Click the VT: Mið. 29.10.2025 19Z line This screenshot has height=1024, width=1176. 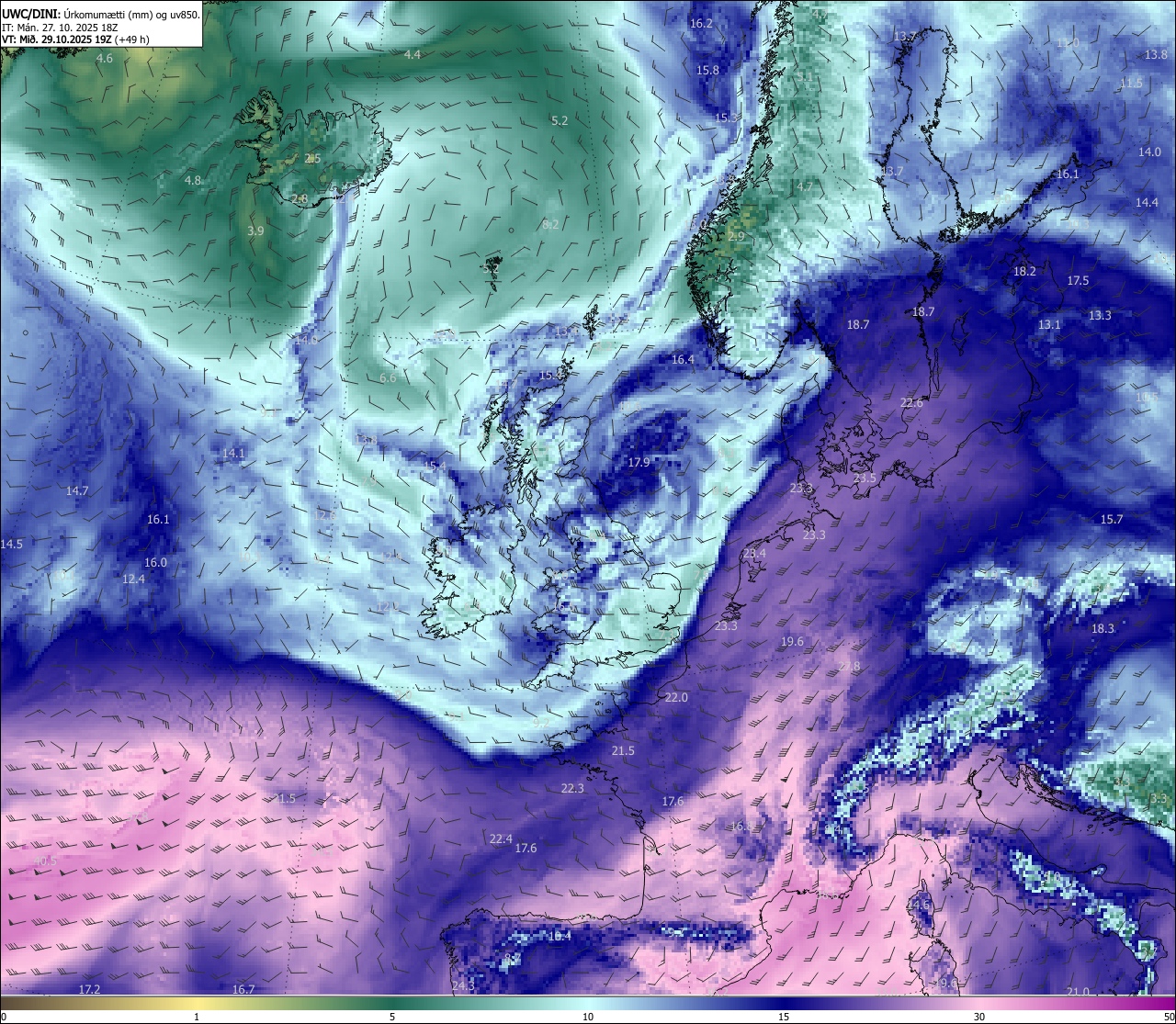[75, 39]
